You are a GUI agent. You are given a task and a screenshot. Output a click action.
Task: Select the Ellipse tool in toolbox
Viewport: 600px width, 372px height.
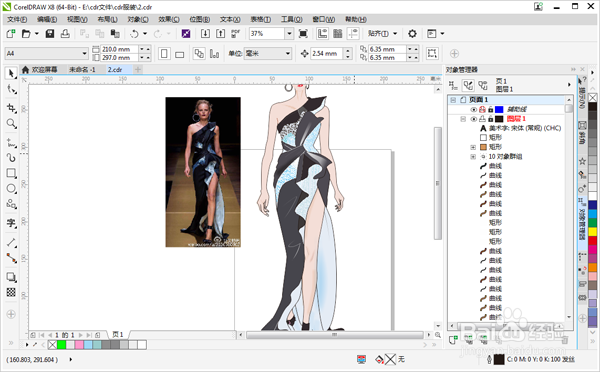pyautogui.click(x=11, y=188)
